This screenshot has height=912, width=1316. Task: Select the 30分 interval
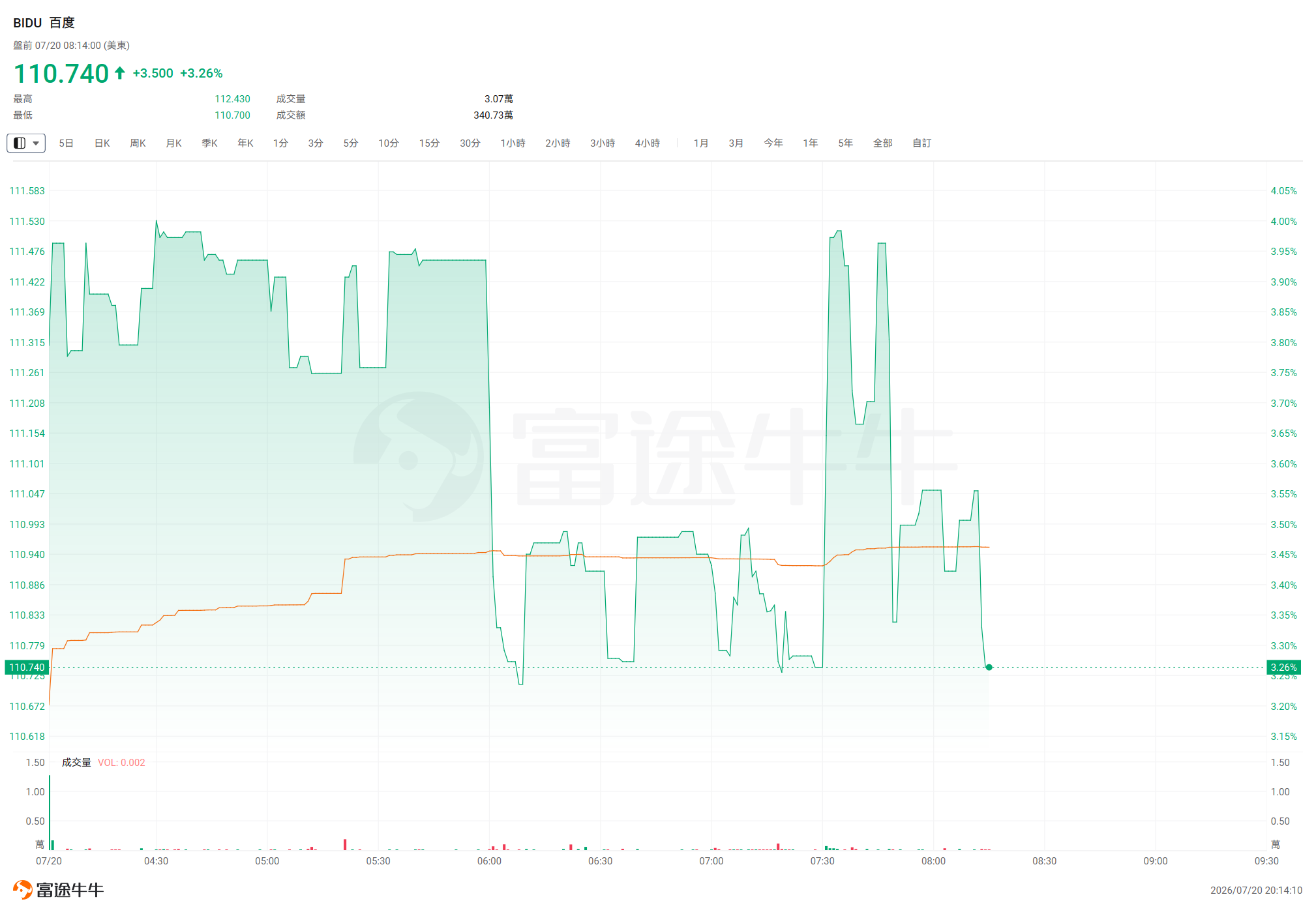coord(470,143)
